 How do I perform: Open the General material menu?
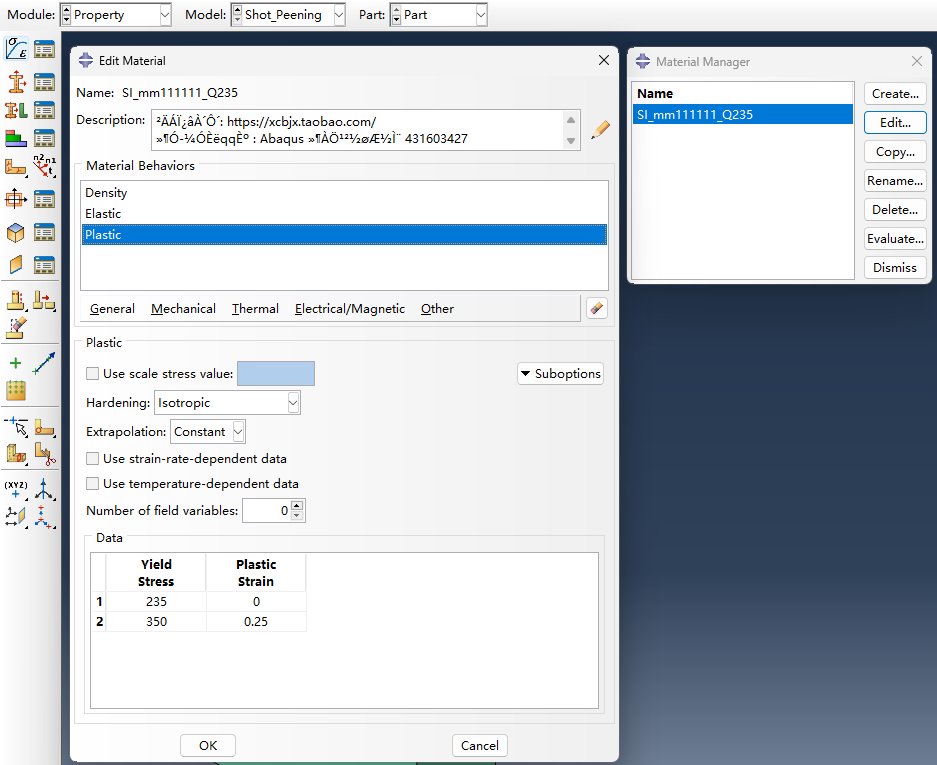[x=112, y=308]
